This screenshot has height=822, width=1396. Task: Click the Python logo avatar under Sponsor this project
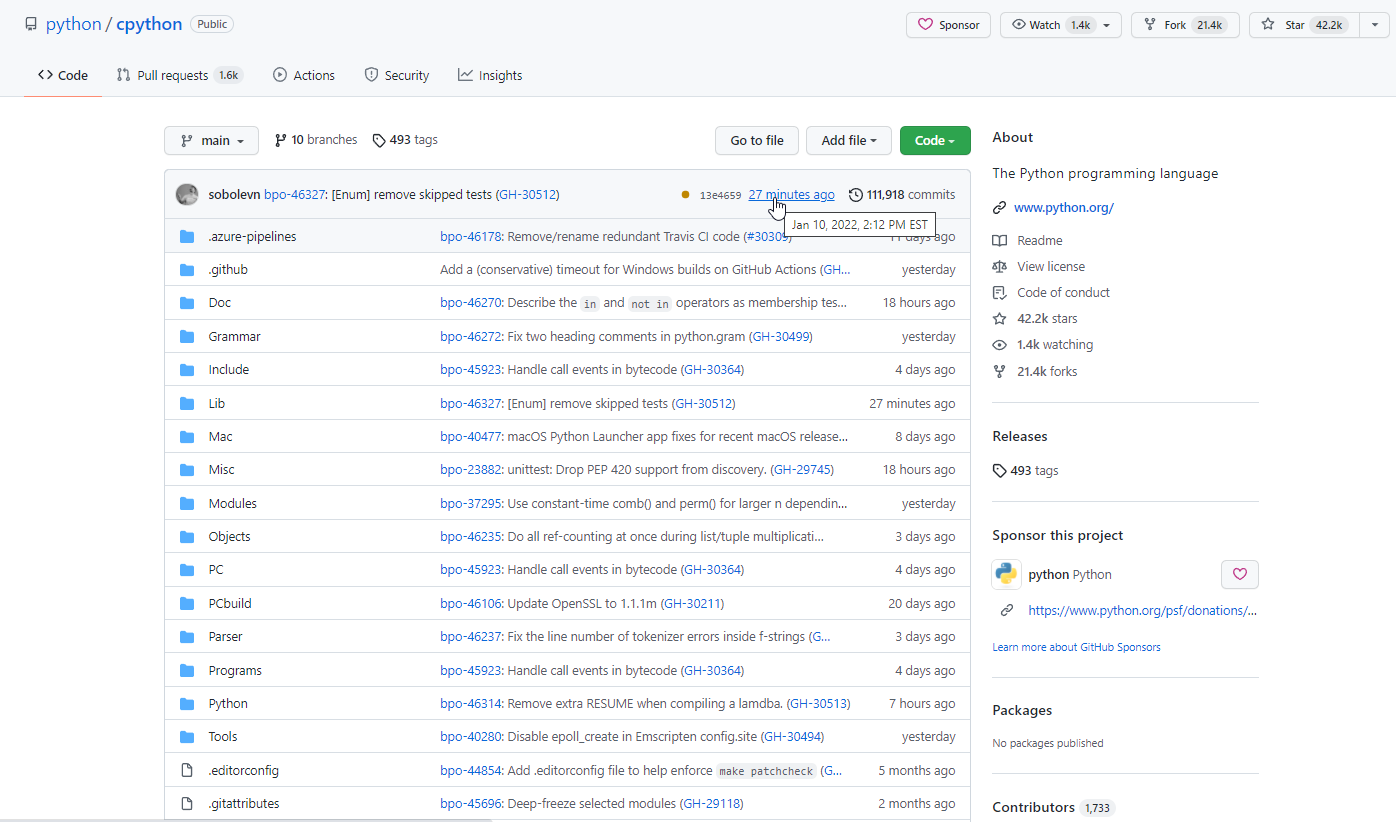pyautogui.click(x=1006, y=574)
